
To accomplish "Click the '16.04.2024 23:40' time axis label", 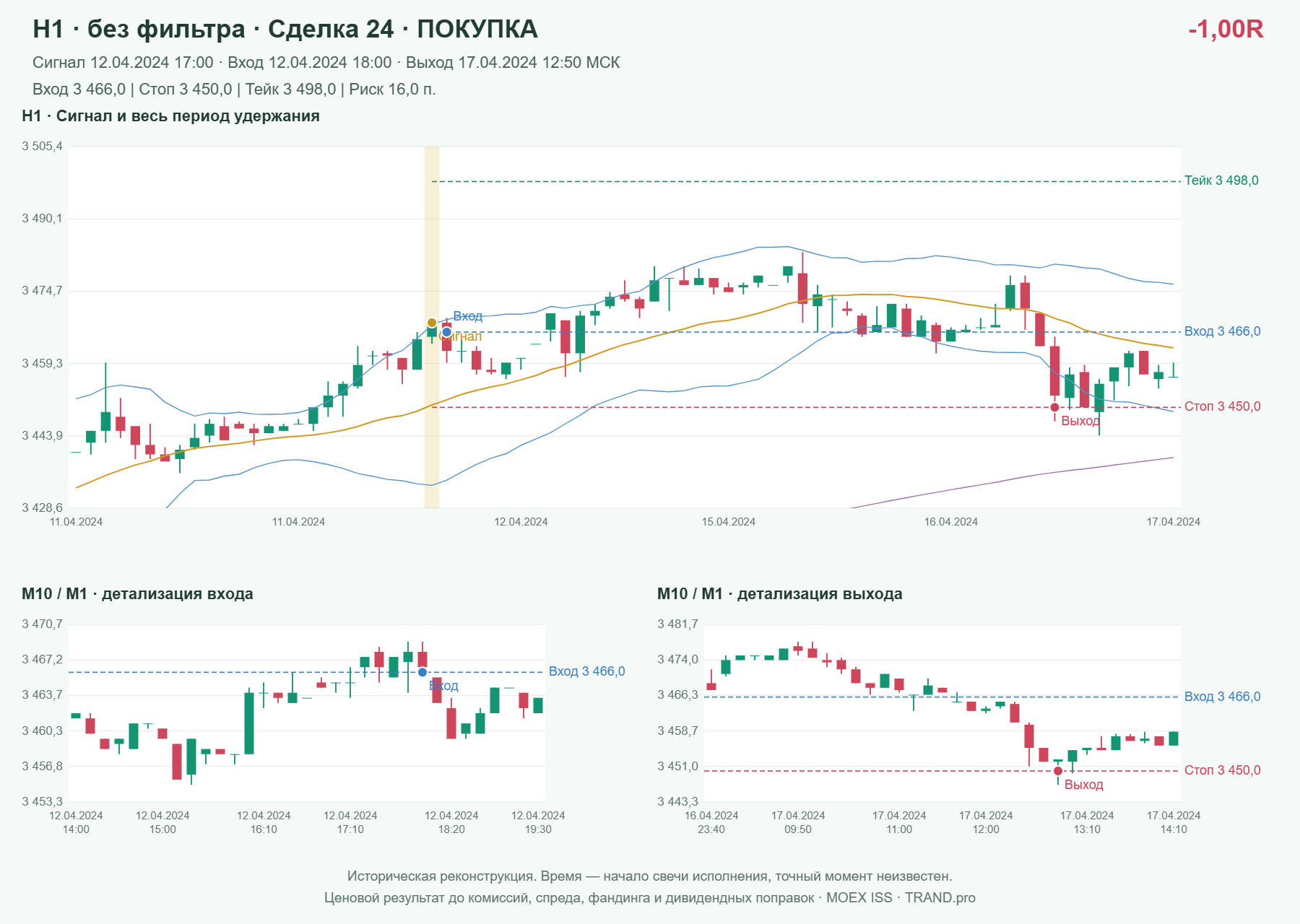I will [x=711, y=822].
